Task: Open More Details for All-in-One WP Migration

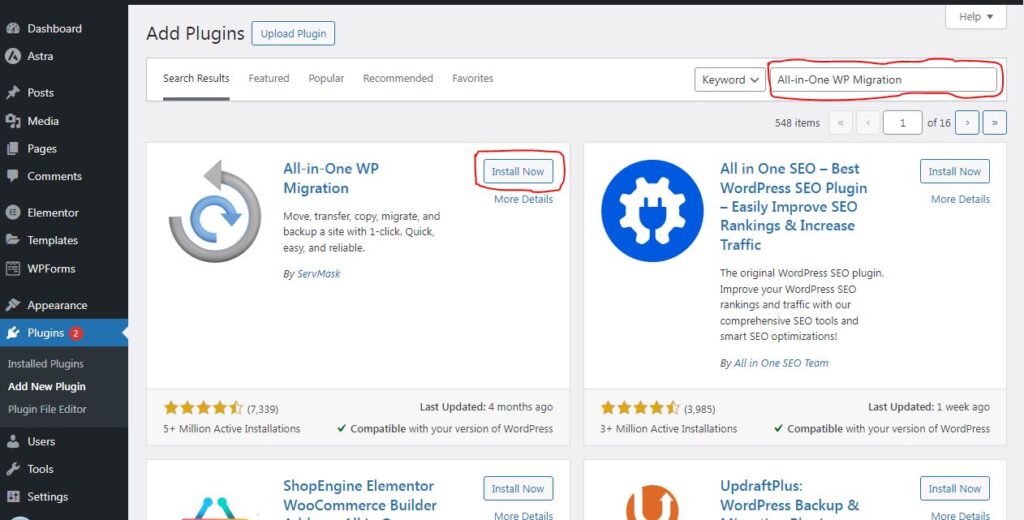Action: (523, 199)
